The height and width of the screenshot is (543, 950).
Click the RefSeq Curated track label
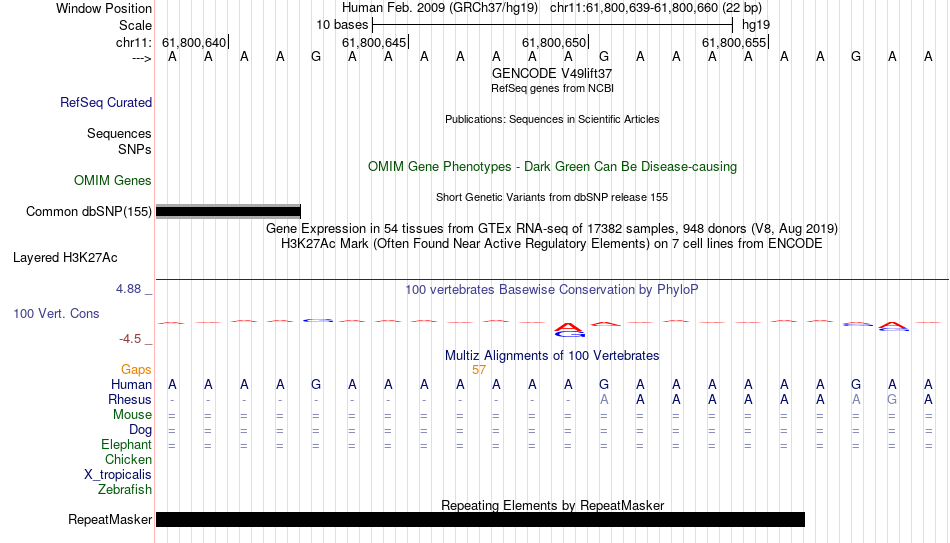[106, 102]
